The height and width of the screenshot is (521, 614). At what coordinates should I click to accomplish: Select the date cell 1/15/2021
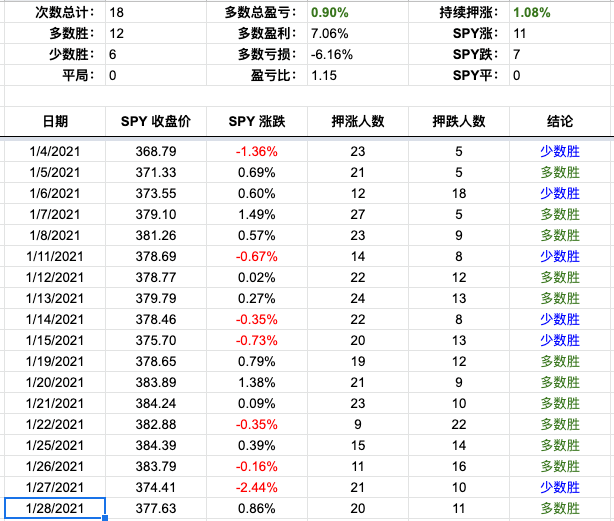(x=55, y=340)
